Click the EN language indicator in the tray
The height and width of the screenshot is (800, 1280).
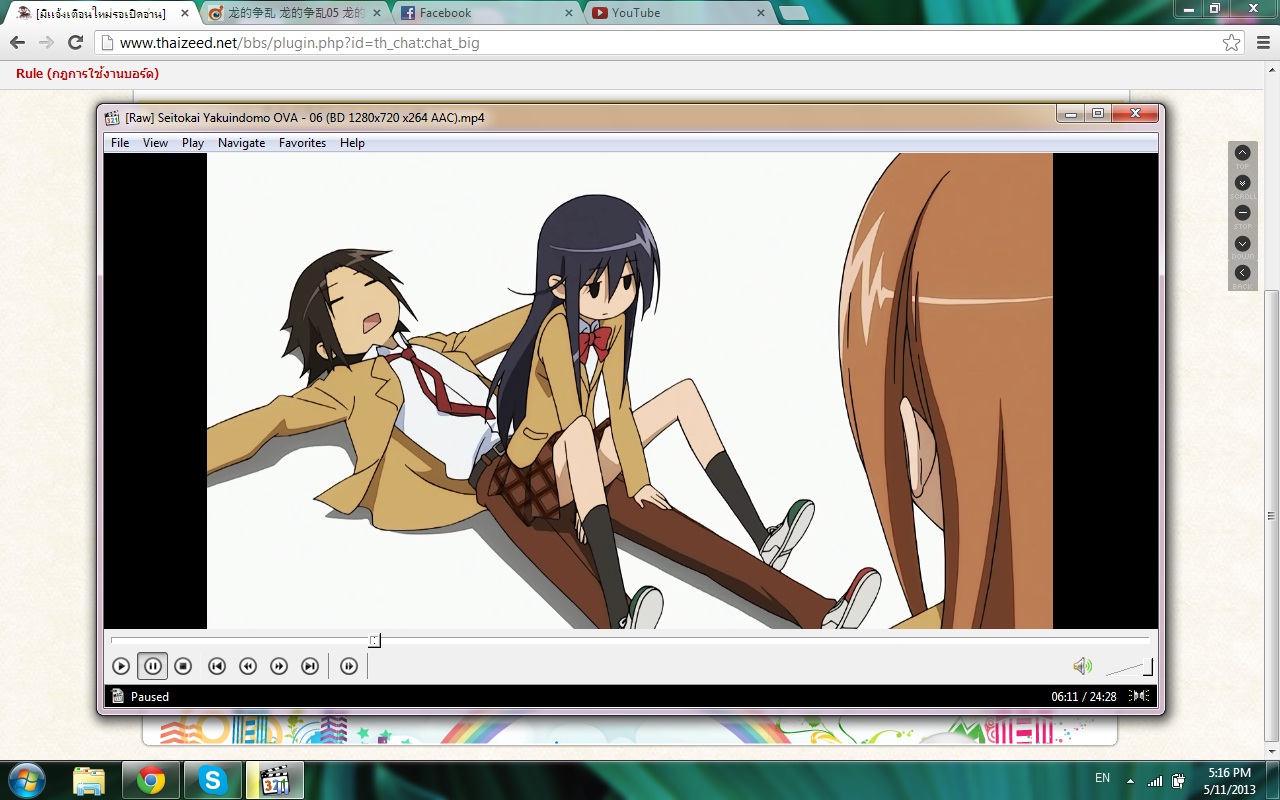[x=1102, y=778]
